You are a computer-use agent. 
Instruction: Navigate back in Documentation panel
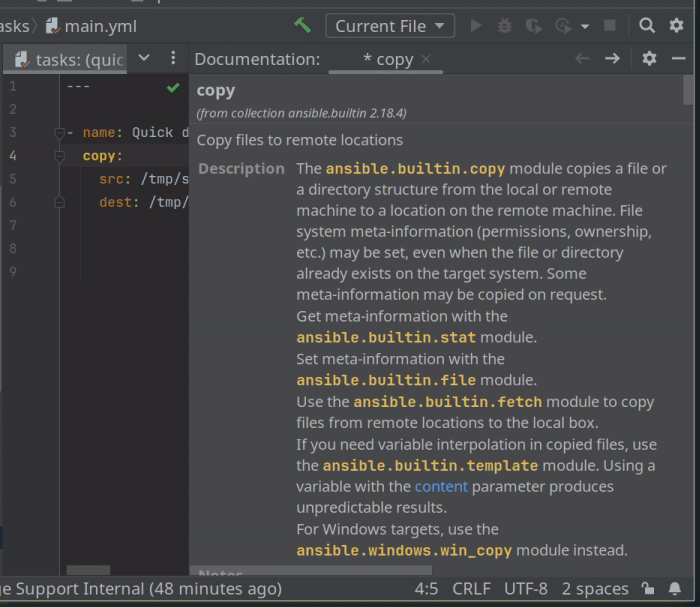tap(582, 58)
